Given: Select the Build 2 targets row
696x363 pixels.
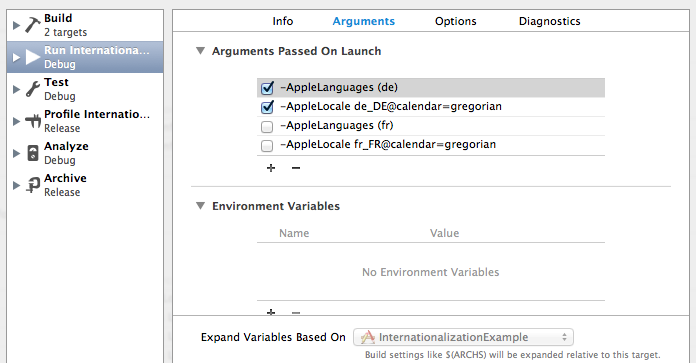Looking at the screenshot, I should pos(85,25).
